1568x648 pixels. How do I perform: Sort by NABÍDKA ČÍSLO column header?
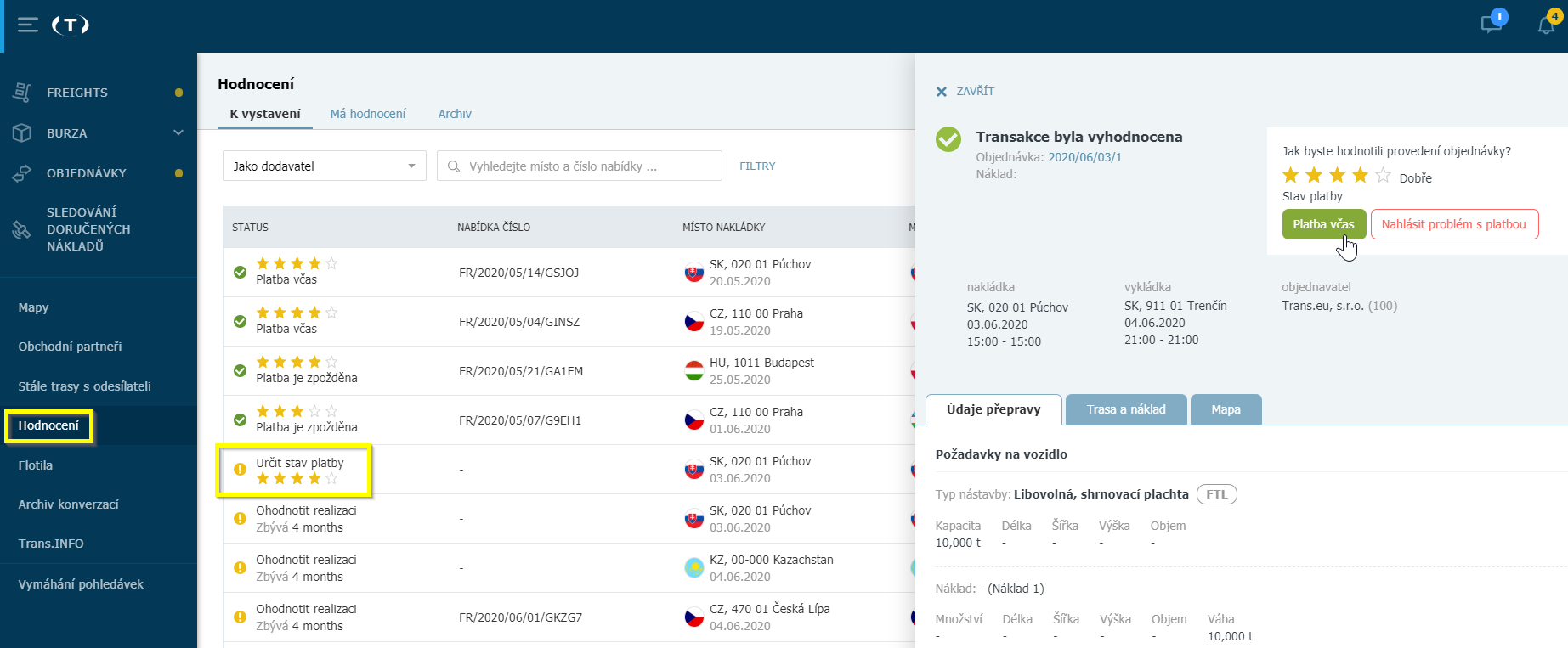494,228
